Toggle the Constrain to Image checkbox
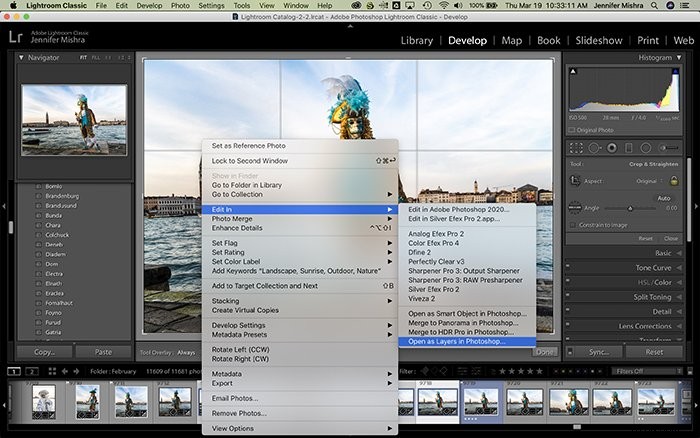Image resolution: width=700 pixels, height=438 pixels. 572,225
